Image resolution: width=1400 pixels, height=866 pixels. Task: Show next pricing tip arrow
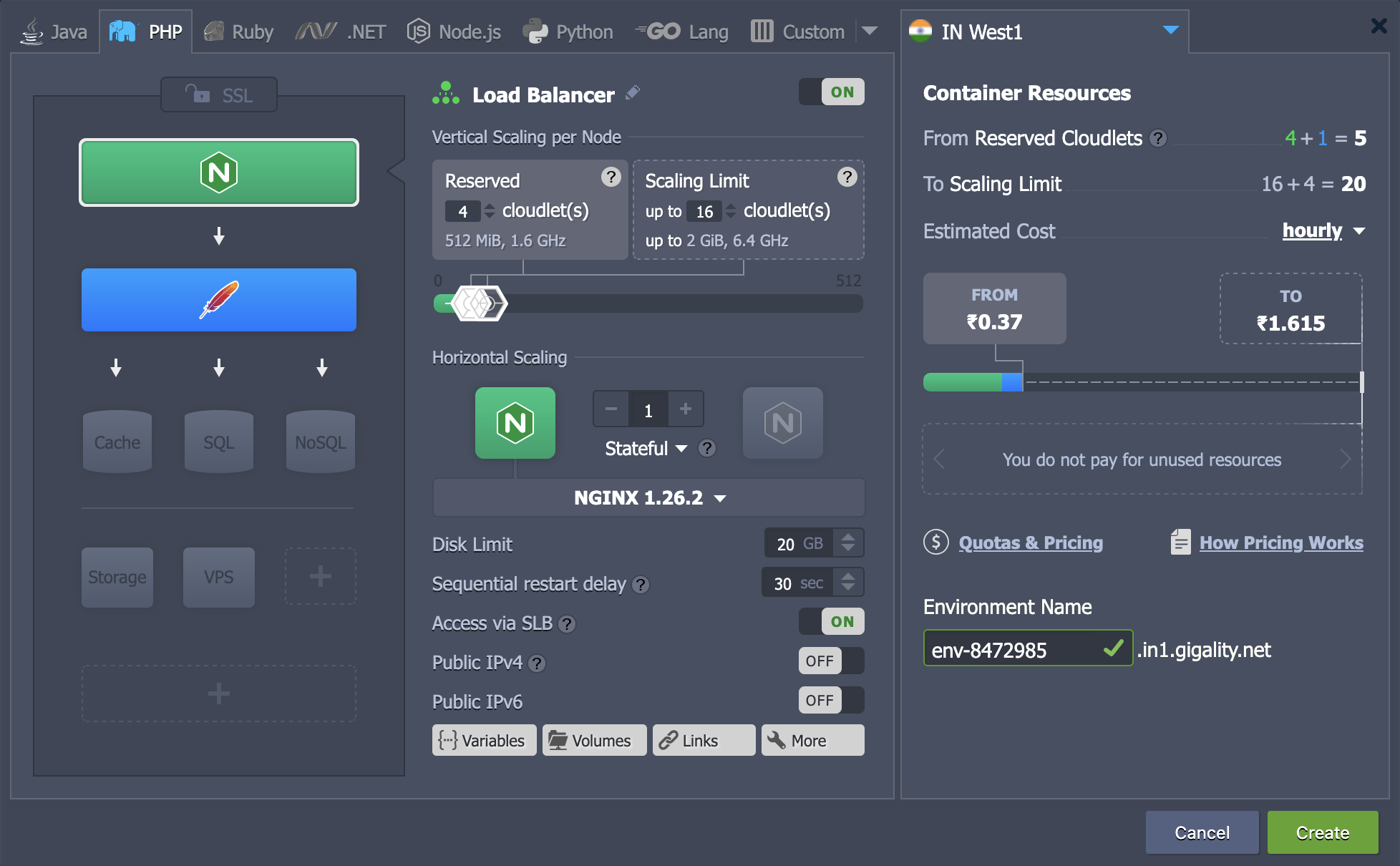pos(1346,459)
